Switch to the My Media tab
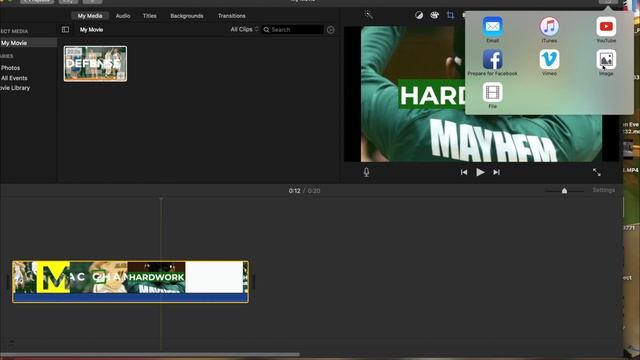 (x=90, y=16)
